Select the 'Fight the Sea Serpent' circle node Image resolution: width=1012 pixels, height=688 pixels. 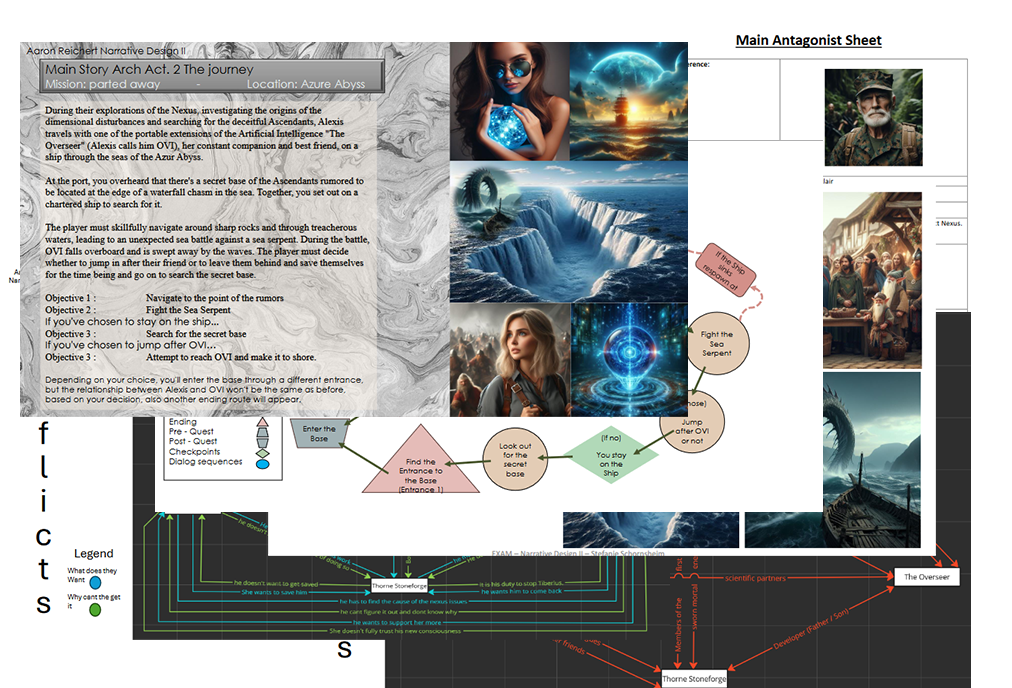[717, 344]
